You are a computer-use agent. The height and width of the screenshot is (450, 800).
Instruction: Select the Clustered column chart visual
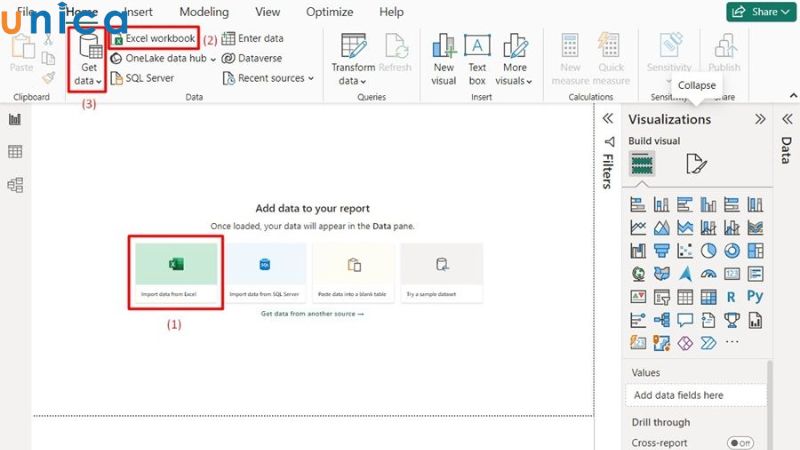tap(708, 205)
